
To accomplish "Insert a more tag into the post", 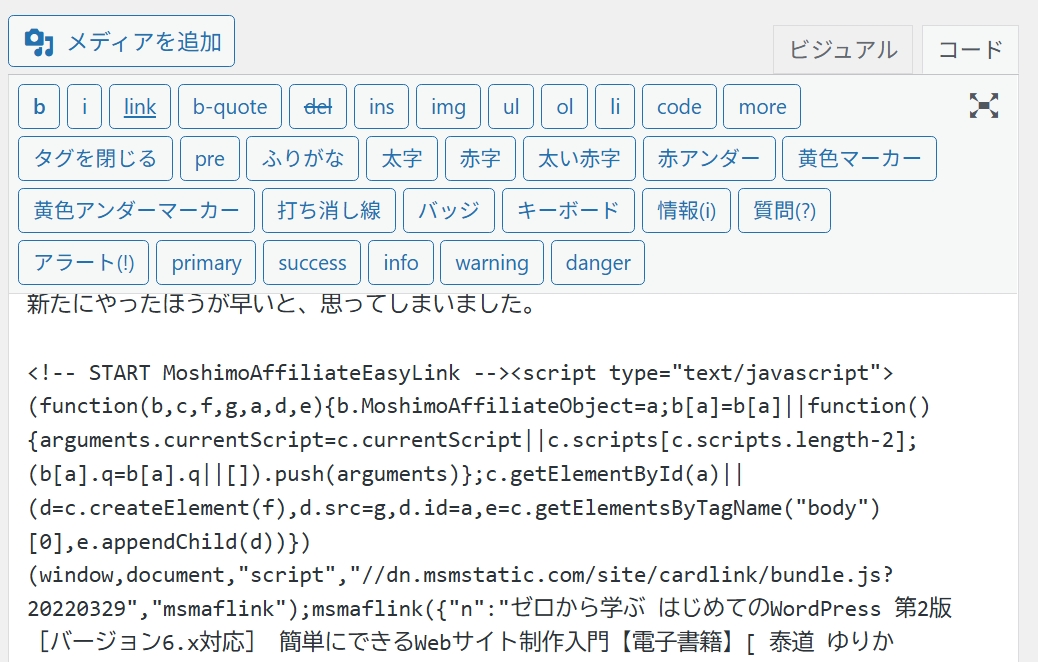I will pos(761,106).
